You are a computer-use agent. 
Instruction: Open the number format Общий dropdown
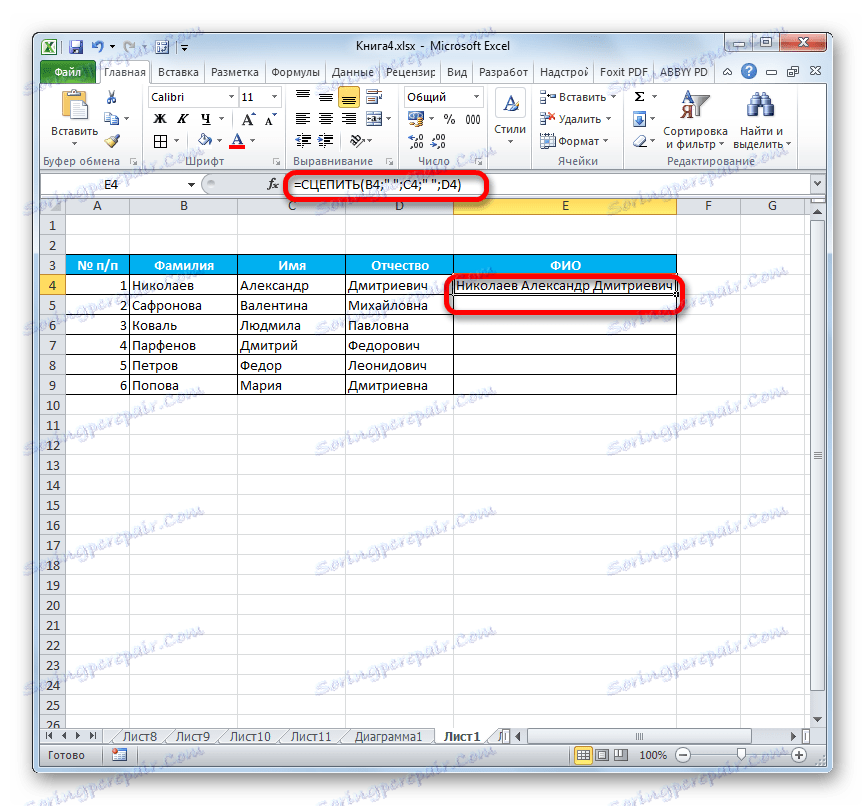pos(476,97)
